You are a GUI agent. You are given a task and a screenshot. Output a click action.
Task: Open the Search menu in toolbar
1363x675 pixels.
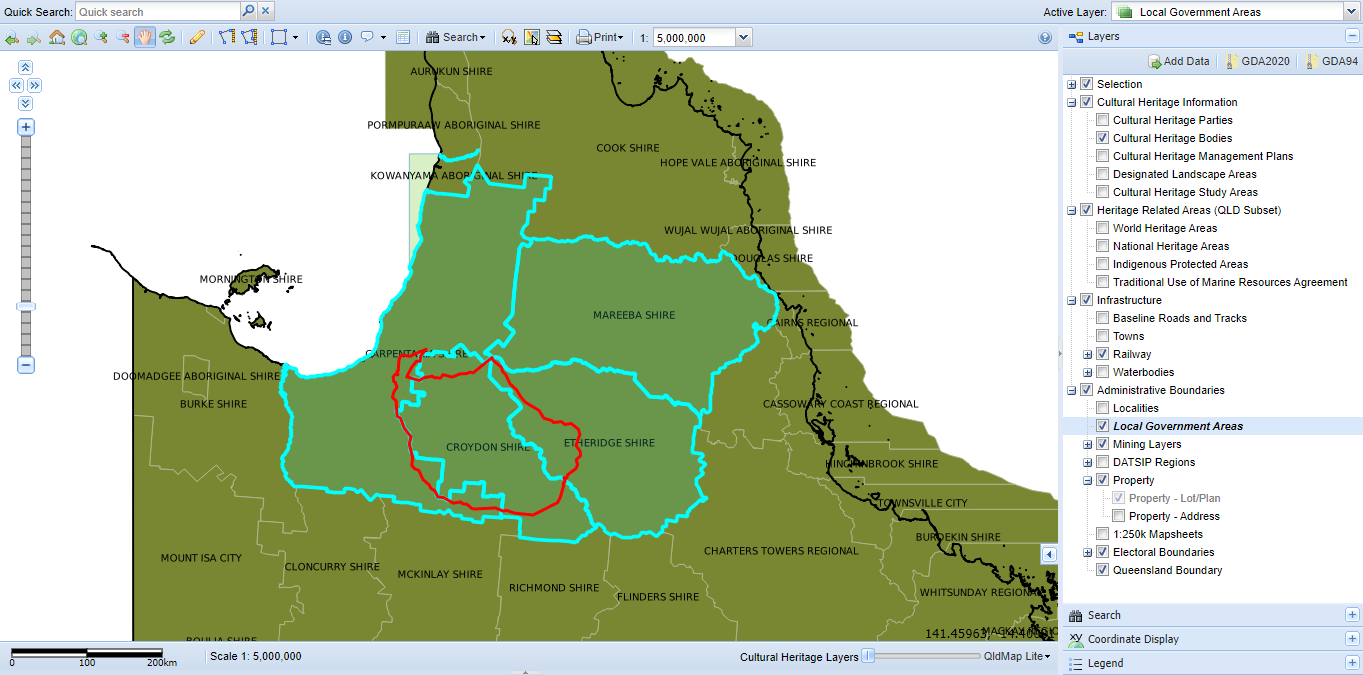point(456,37)
